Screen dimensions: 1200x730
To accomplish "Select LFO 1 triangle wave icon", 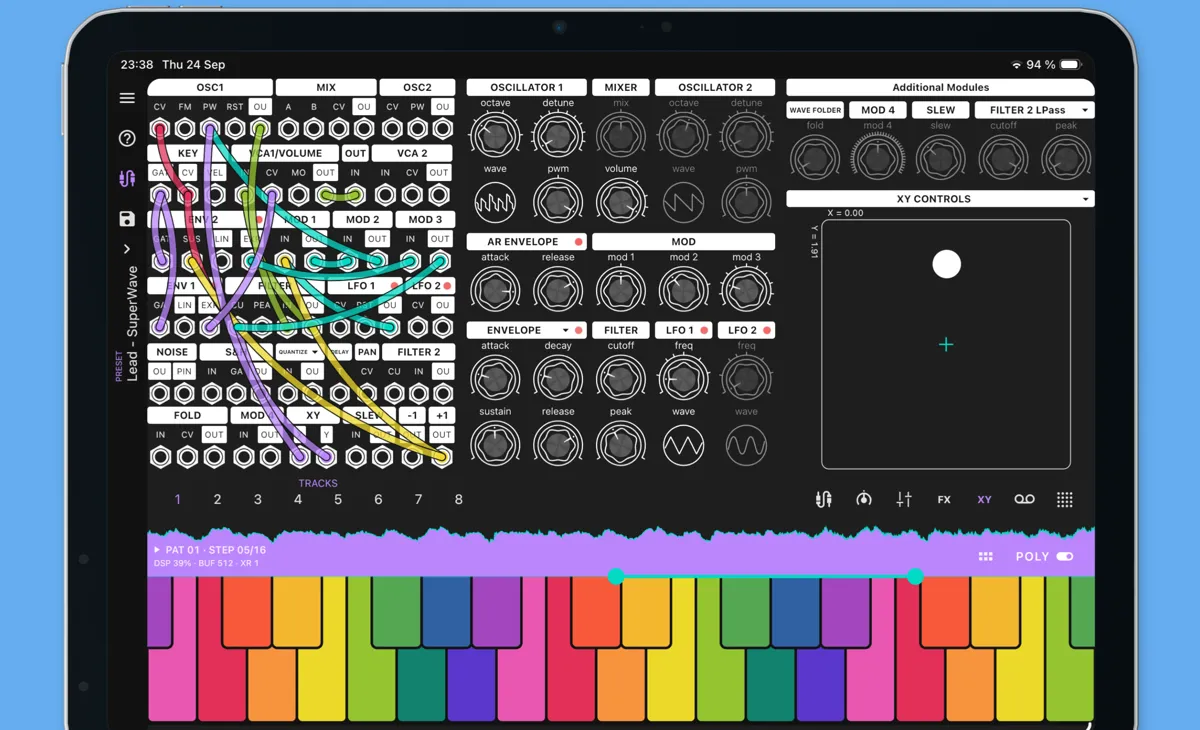I will 684,444.
